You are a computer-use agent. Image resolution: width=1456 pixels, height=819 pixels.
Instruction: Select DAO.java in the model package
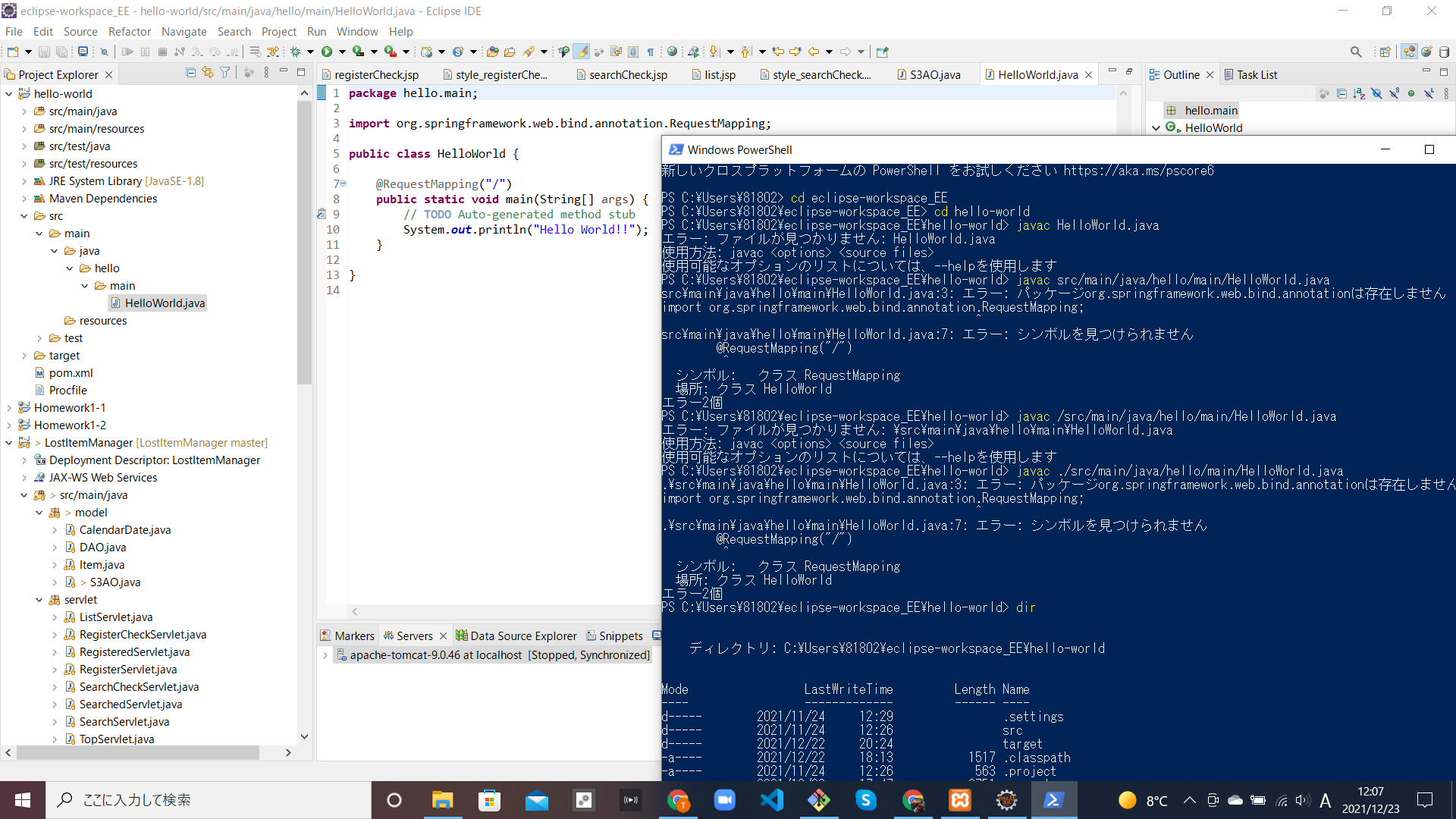96,548
